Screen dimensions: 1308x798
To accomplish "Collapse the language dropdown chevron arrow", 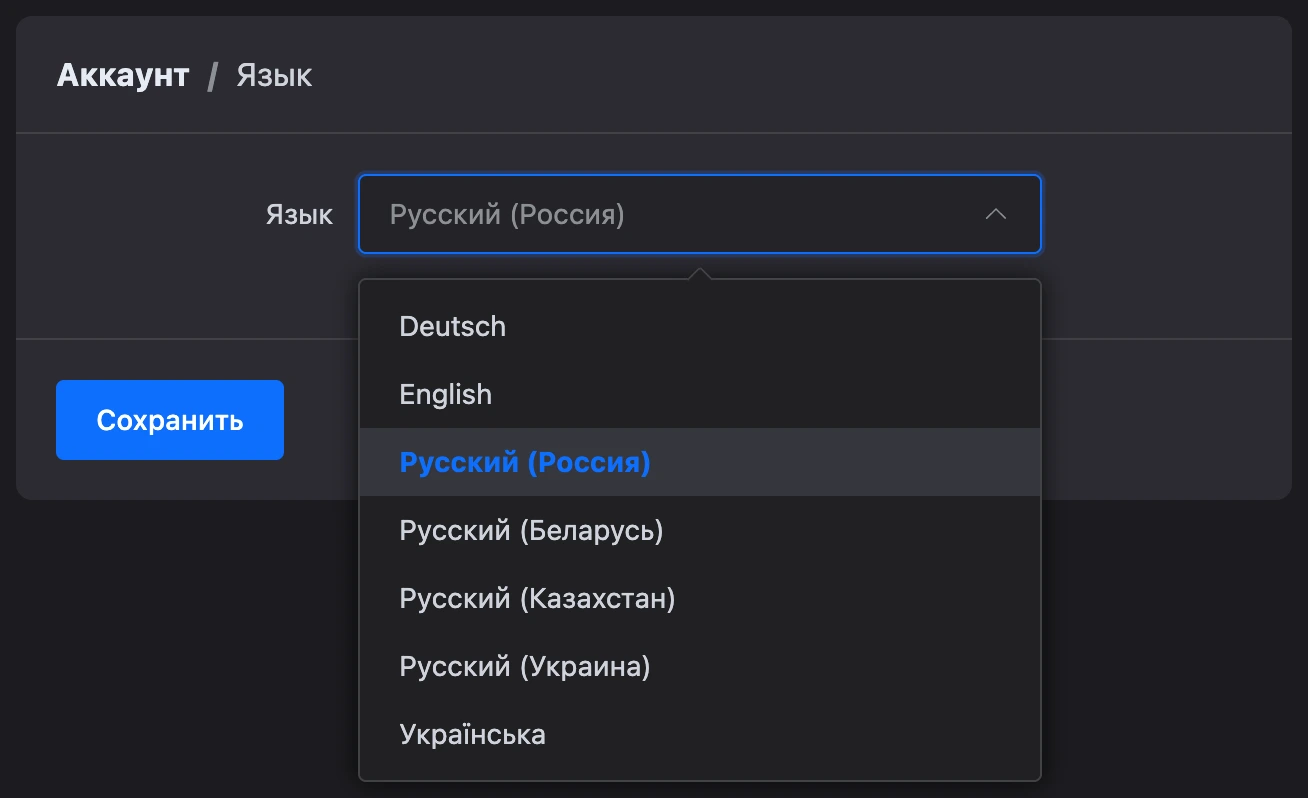I will 995,215.
